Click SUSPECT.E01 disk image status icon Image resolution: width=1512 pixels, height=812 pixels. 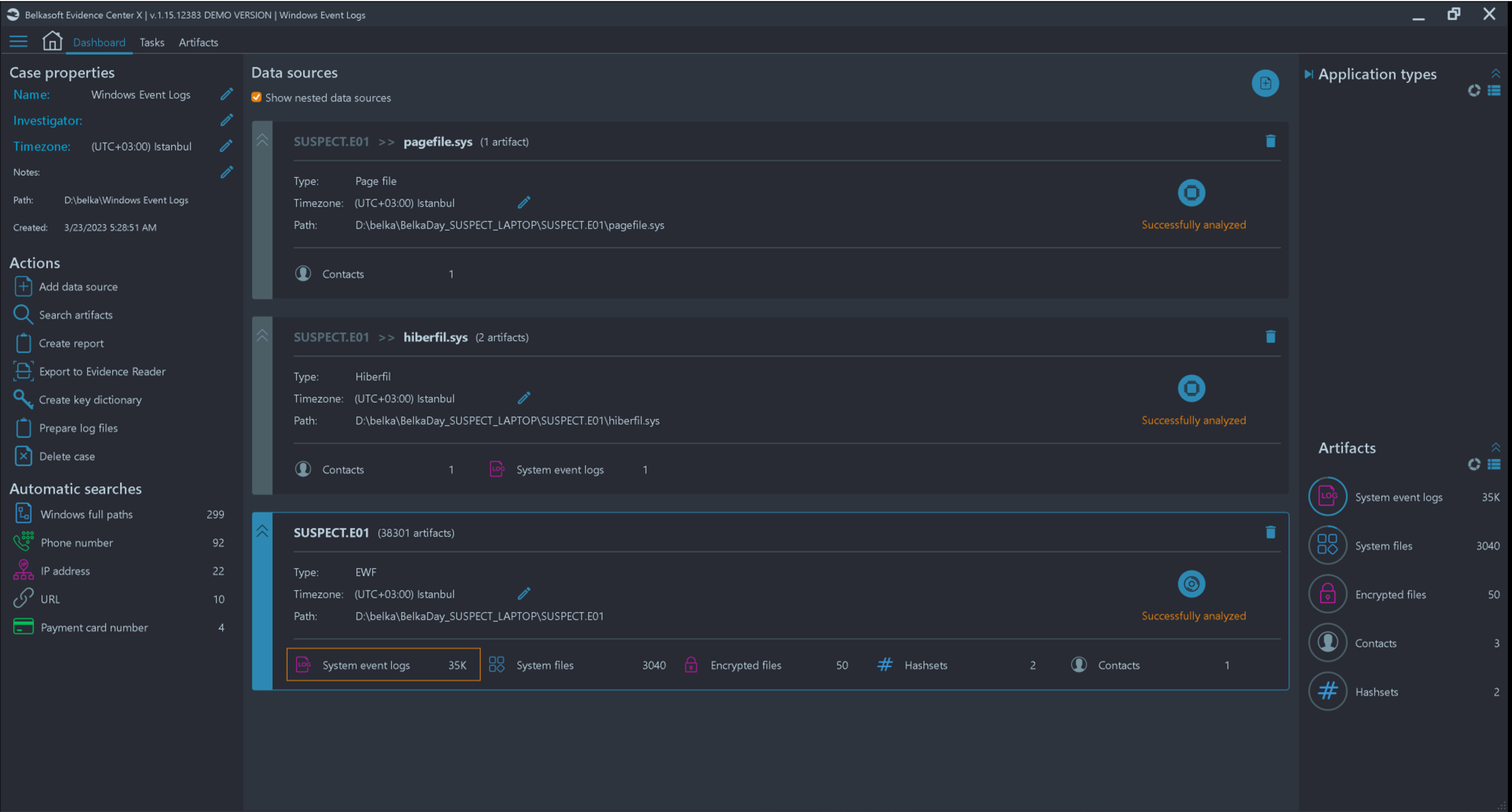point(1191,584)
